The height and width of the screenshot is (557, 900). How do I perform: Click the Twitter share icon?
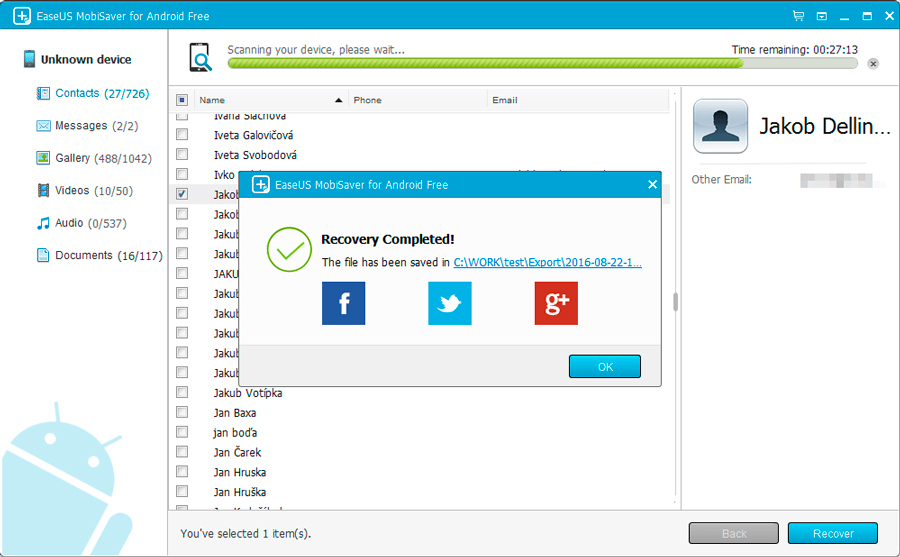(x=449, y=303)
